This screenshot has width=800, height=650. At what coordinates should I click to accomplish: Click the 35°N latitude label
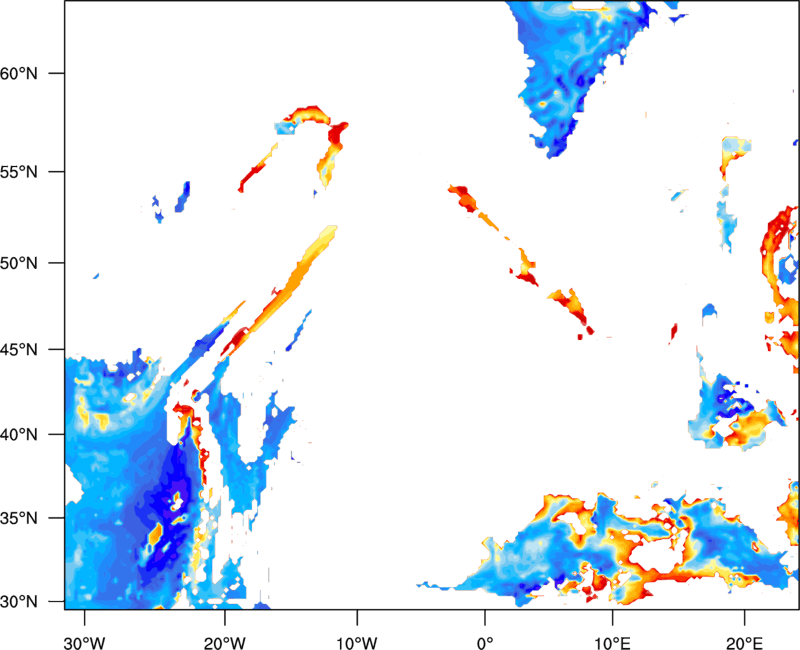[x=19, y=518]
